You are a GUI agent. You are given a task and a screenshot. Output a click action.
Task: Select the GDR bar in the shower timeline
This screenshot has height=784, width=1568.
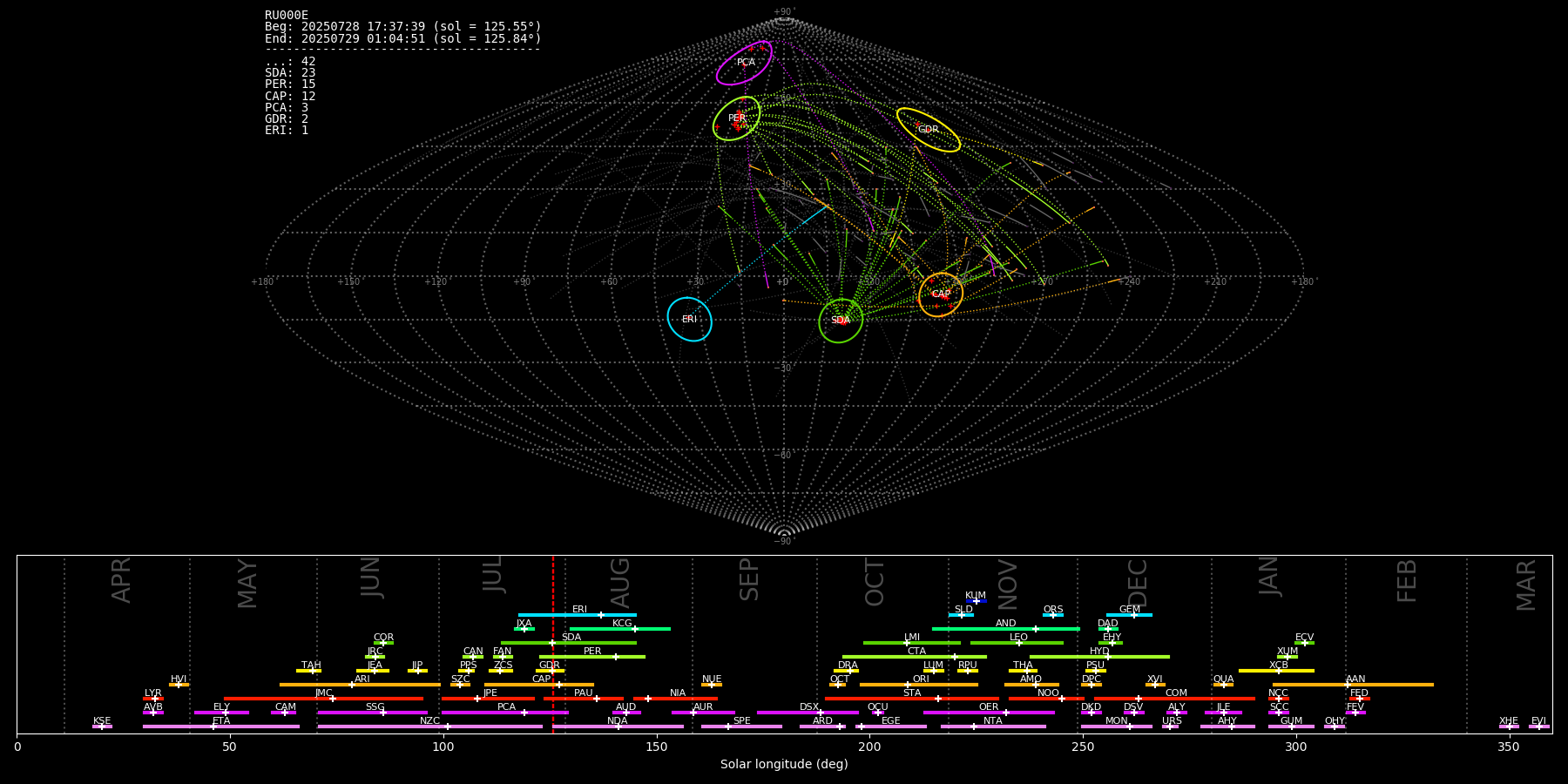tap(550, 671)
